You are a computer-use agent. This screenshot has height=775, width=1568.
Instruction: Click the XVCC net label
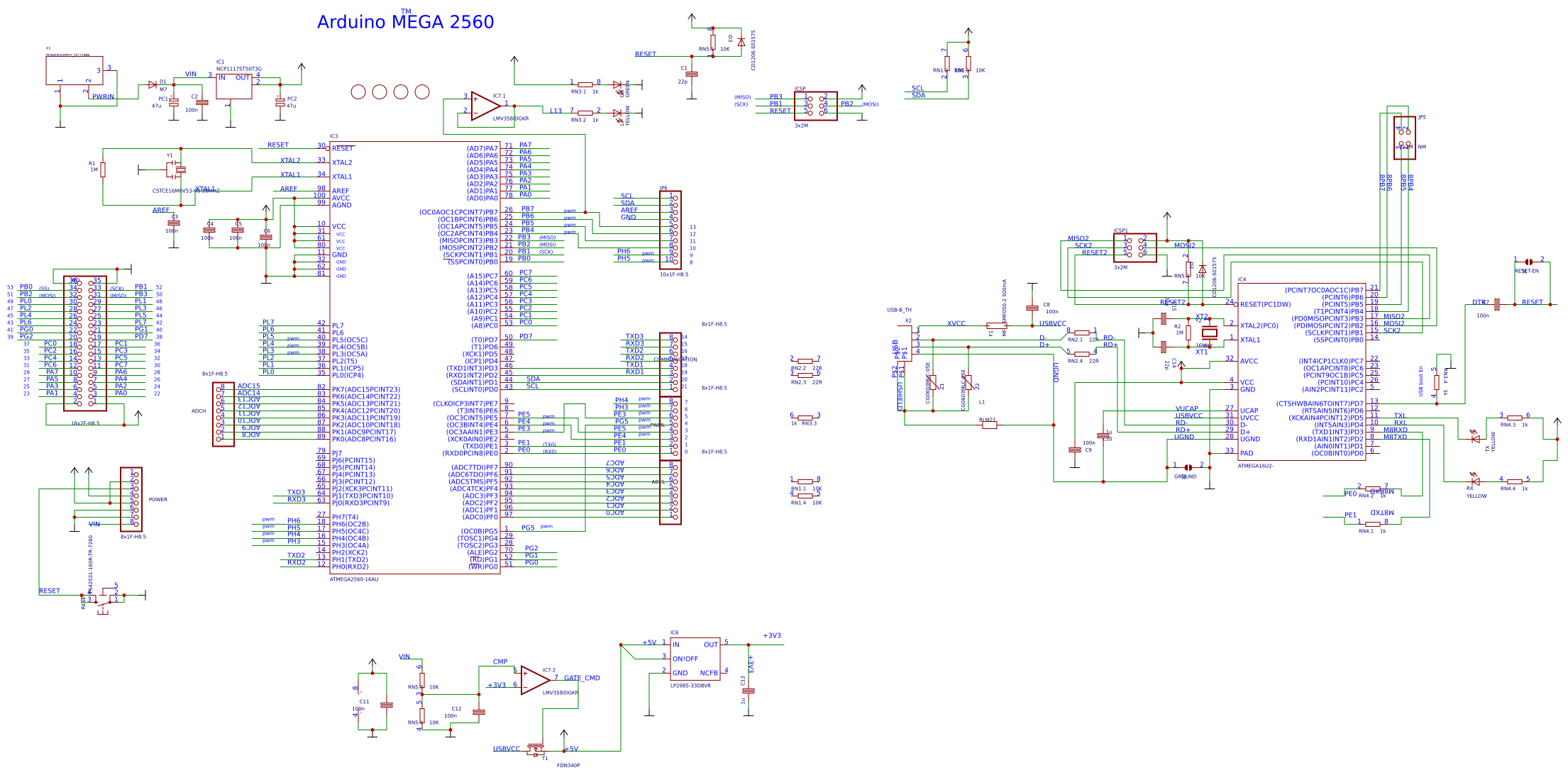[x=956, y=323]
